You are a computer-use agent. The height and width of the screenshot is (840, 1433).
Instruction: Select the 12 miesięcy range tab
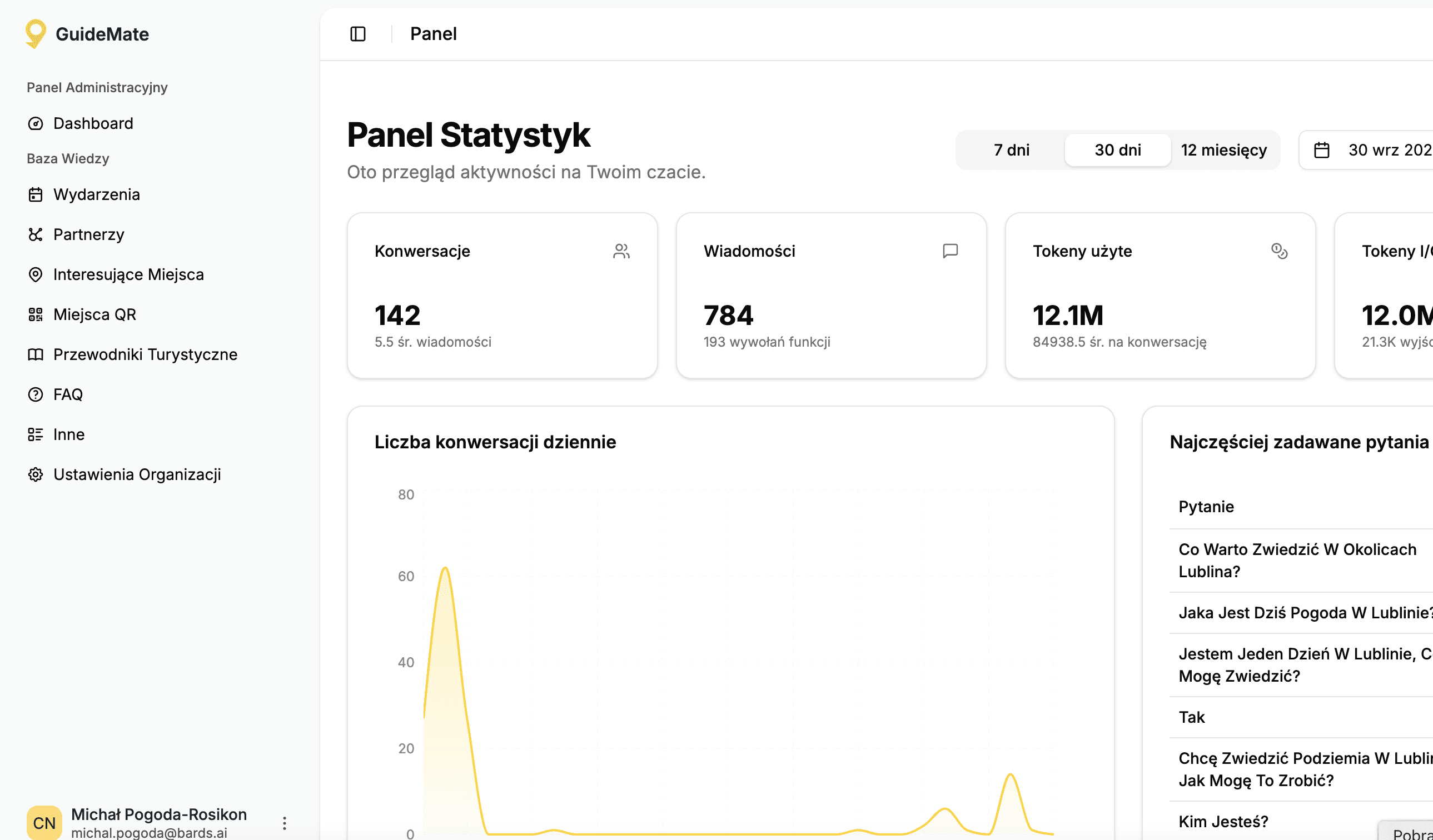point(1224,150)
